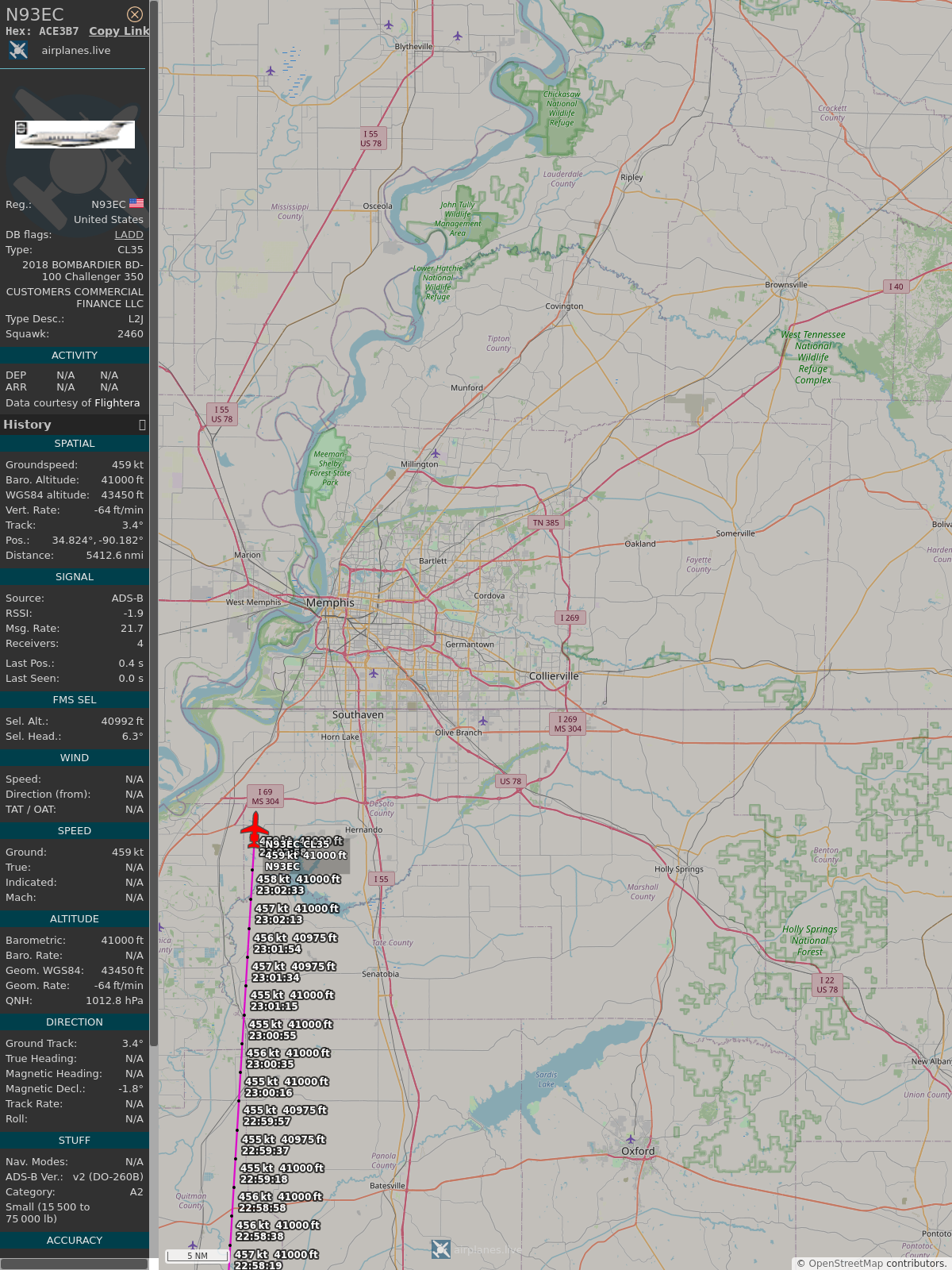Close the N93EC aircraft info panel
This screenshot has width=952, height=1270.
coord(135,14)
